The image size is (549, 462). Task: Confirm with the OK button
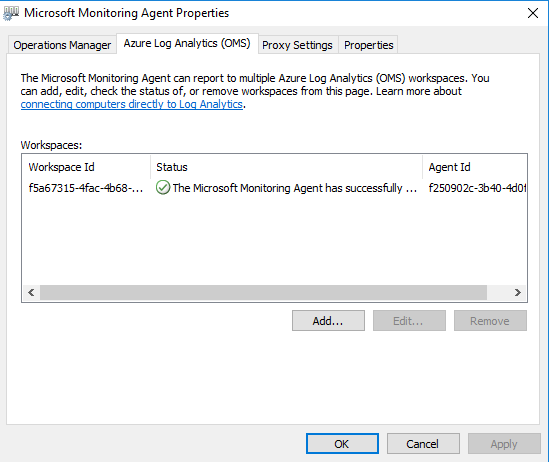click(342, 444)
